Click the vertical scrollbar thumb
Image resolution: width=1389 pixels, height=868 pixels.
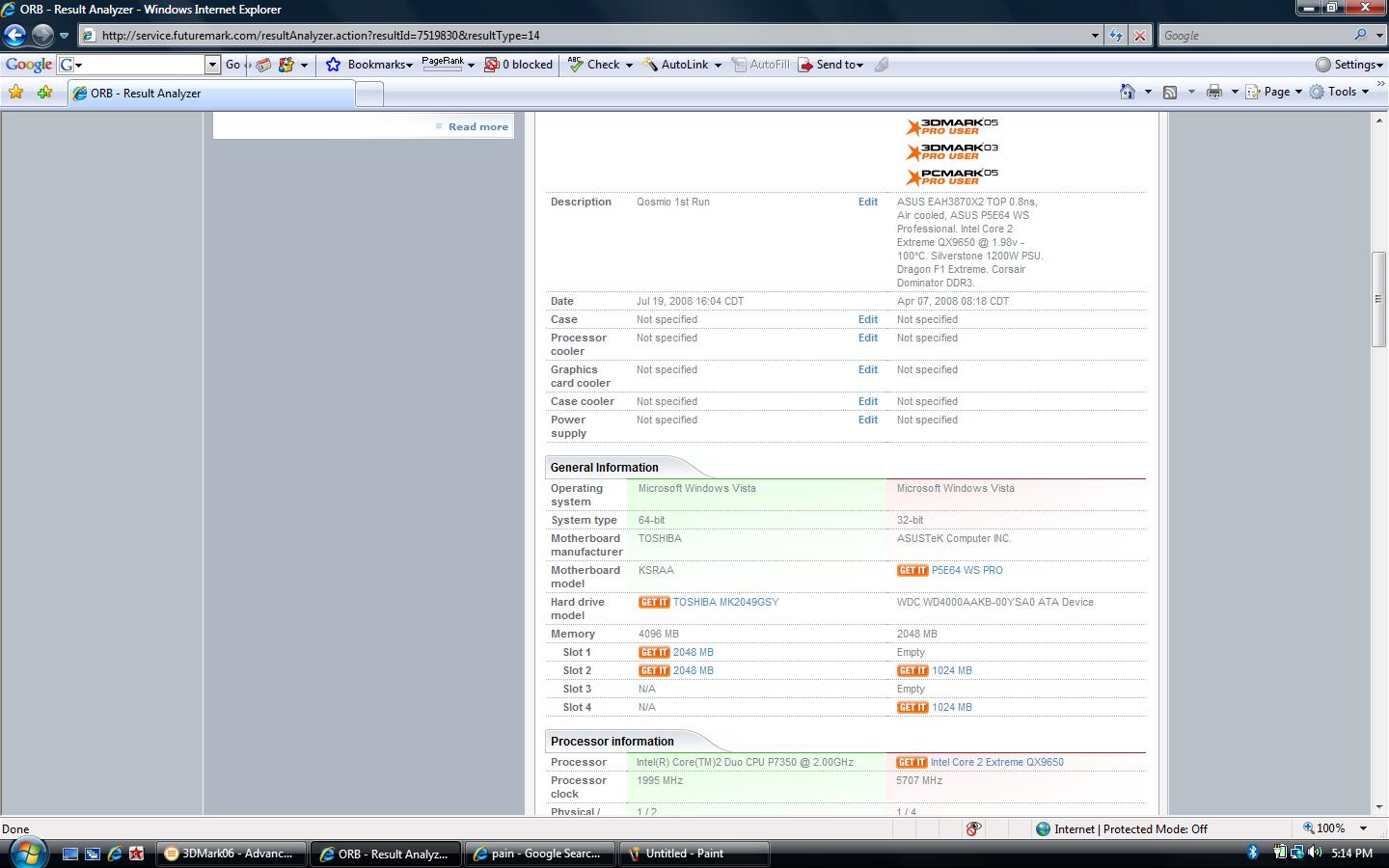click(1378, 299)
